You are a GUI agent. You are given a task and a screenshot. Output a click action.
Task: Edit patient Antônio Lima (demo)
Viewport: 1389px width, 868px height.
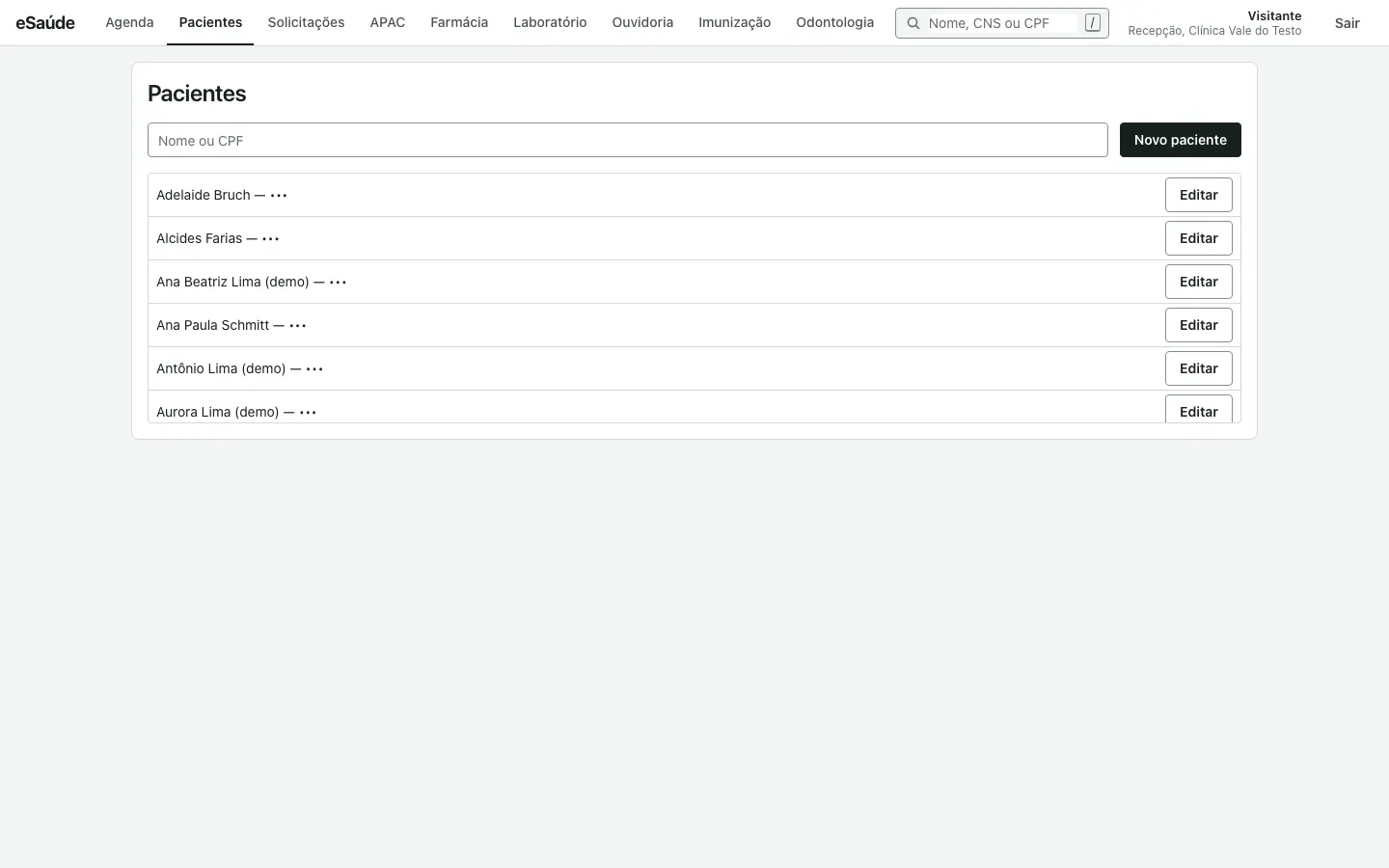click(1199, 368)
